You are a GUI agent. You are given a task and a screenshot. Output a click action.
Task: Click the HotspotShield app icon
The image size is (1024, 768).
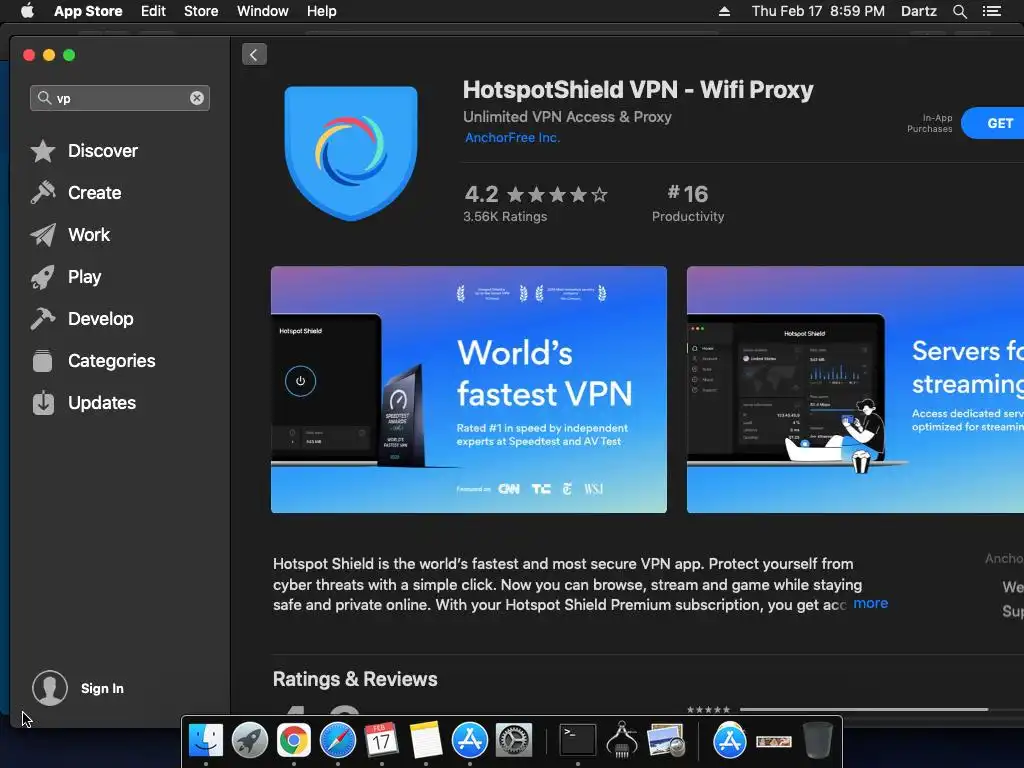pos(351,153)
